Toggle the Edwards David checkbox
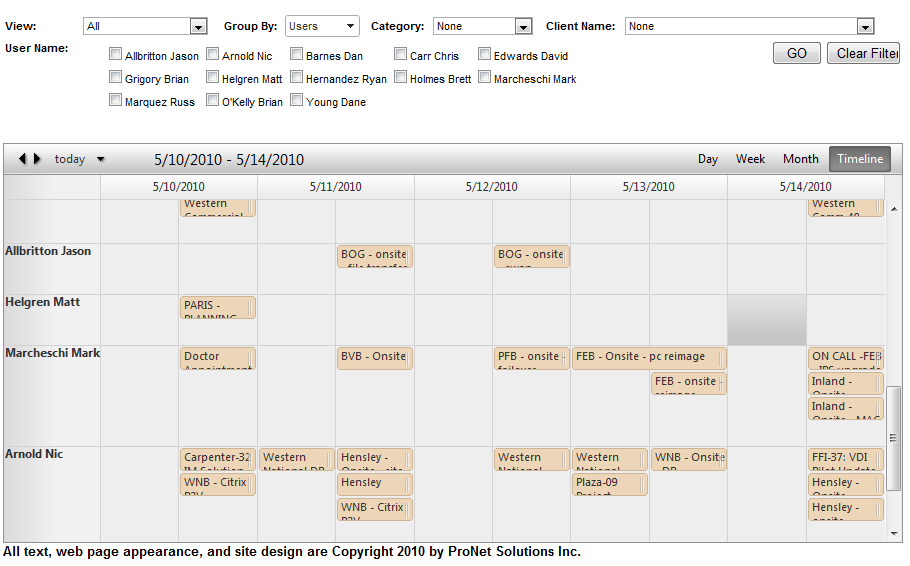The height and width of the screenshot is (566, 910). (x=485, y=55)
